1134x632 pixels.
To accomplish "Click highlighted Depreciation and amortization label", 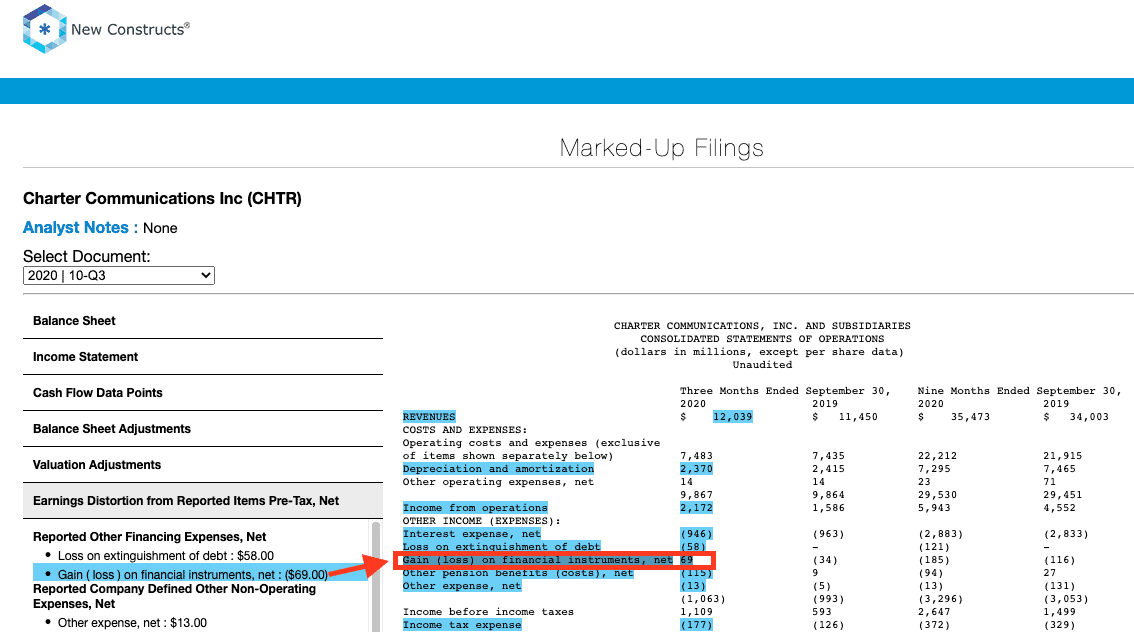I will point(498,469).
